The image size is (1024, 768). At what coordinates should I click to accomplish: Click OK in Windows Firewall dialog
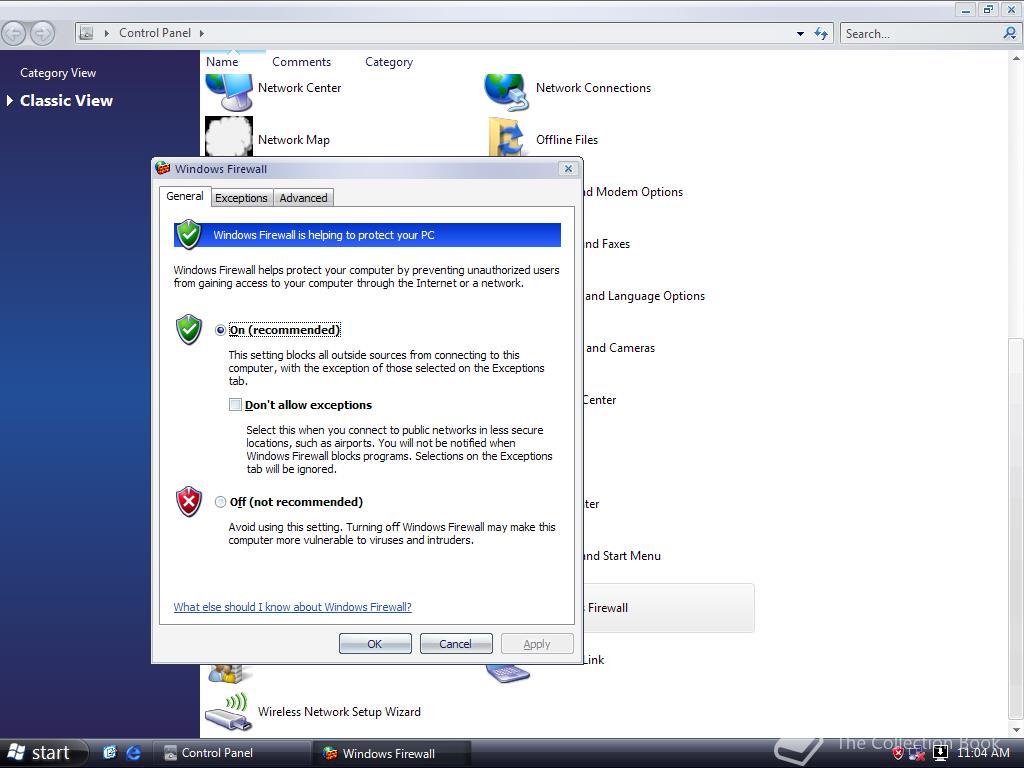(x=375, y=644)
